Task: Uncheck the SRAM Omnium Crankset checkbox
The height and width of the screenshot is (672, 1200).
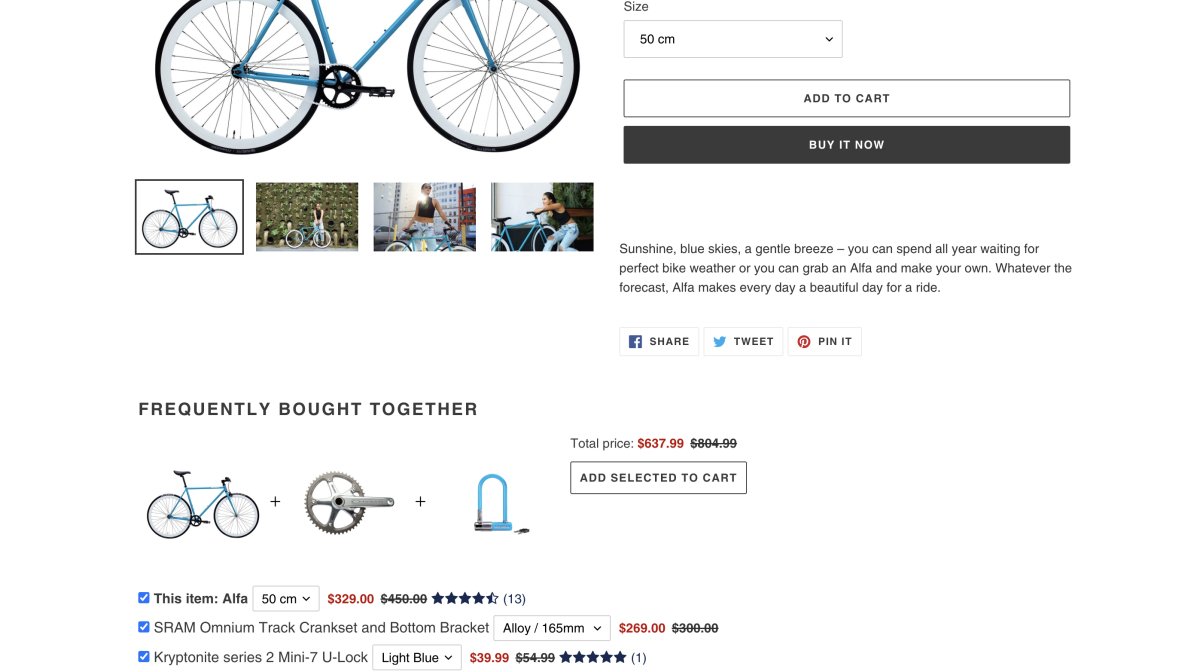Action: click(x=144, y=628)
